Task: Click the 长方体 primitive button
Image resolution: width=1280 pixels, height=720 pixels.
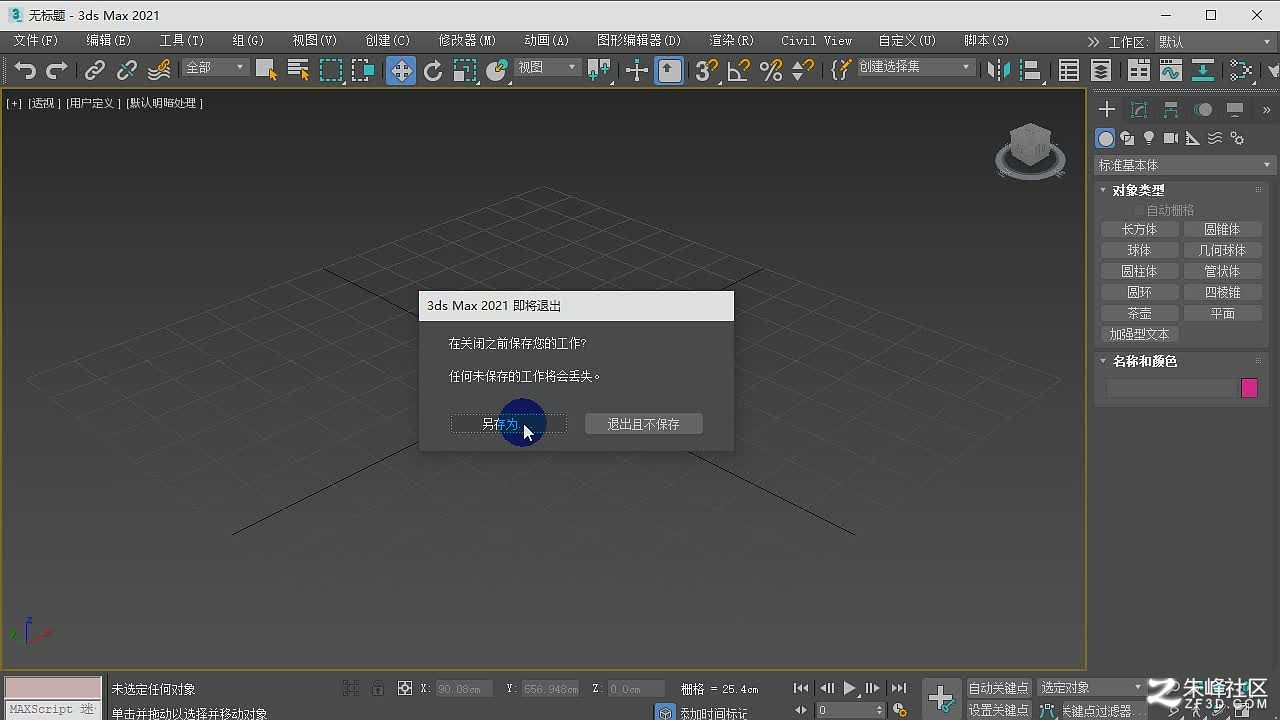Action: pyautogui.click(x=1139, y=229)
